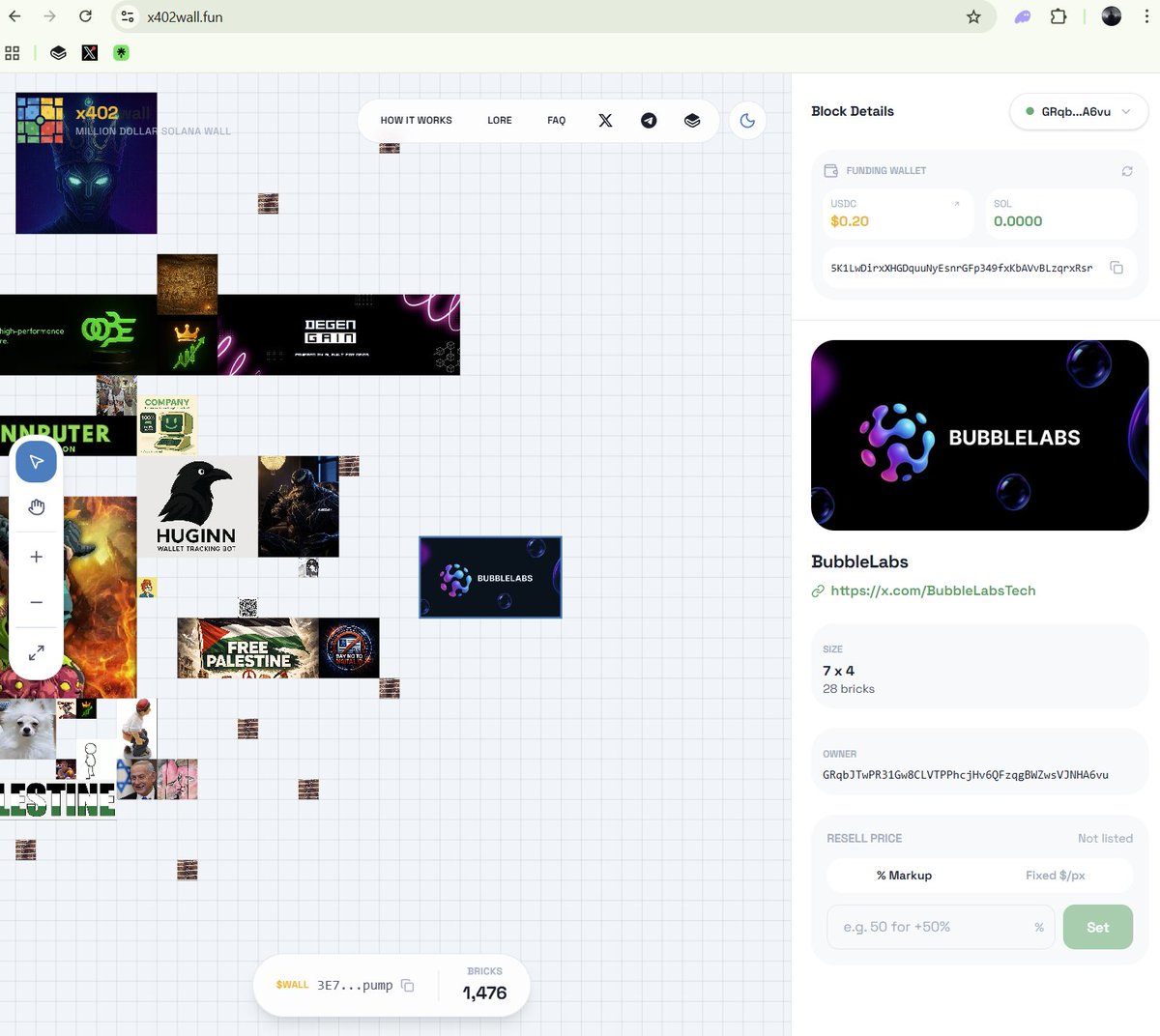Open the purple extension icon in toolbar
Image resolution: width=1160 pixels, height=1036 pixels.
click(1023, 16)
